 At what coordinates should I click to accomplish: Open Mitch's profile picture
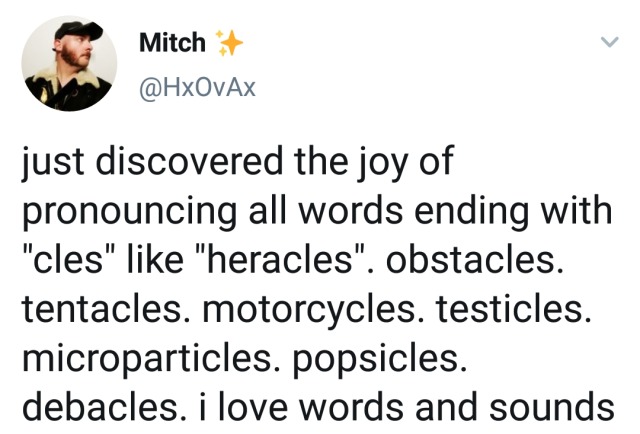pos(66,63)
